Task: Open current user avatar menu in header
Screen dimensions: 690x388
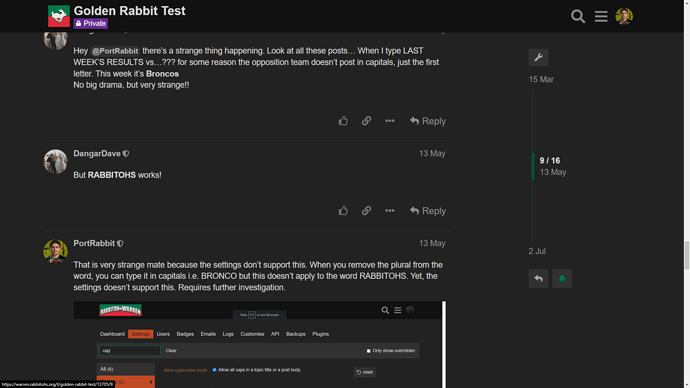Action: pos(624,16)
